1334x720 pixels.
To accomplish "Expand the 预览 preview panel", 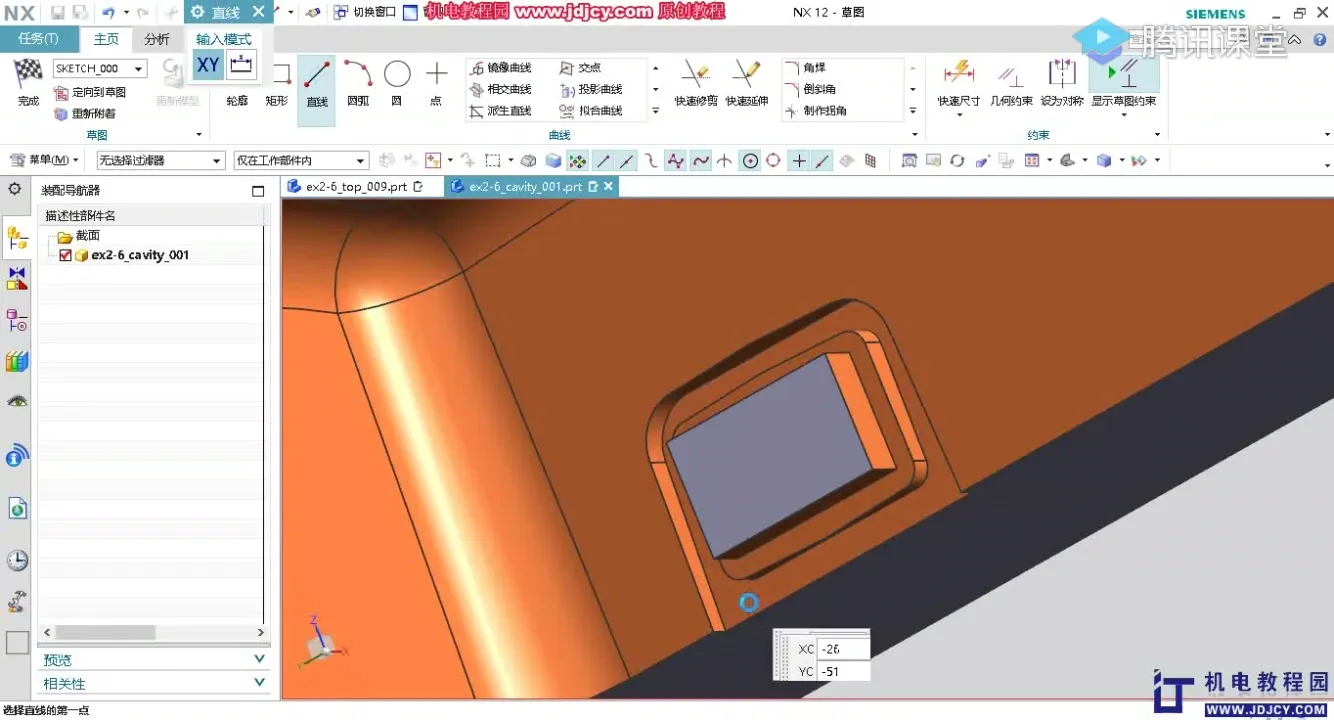I will click(259, 660).
